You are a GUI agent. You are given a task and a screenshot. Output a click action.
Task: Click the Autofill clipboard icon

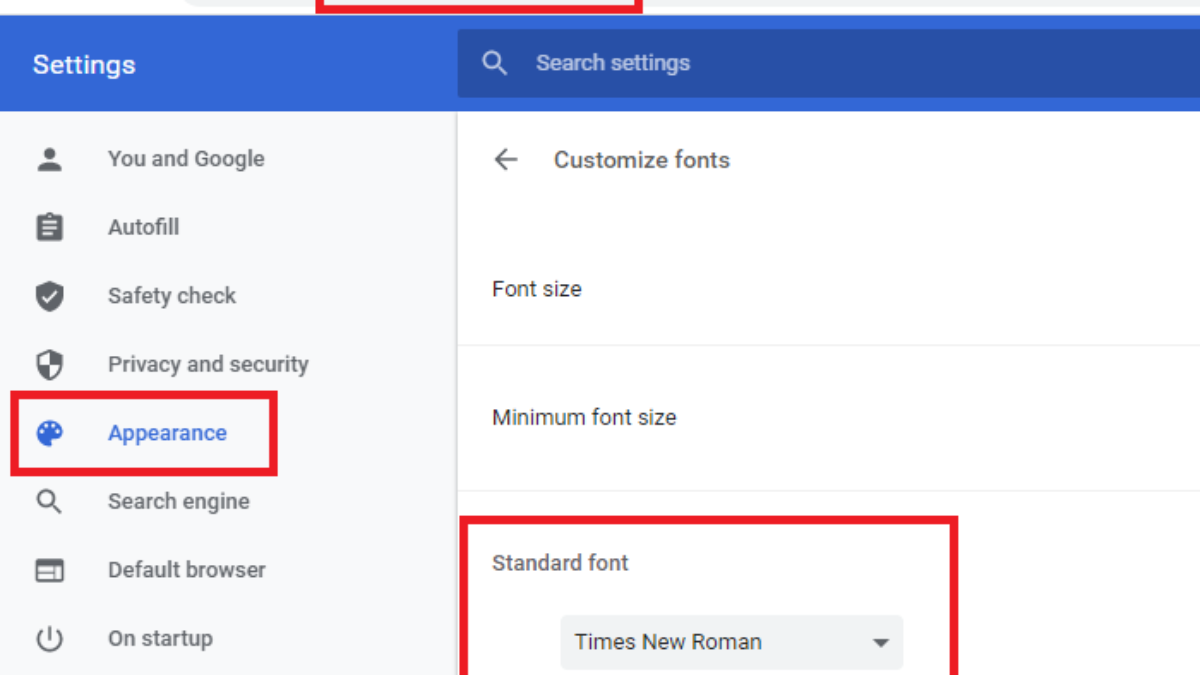pos(49,227)
